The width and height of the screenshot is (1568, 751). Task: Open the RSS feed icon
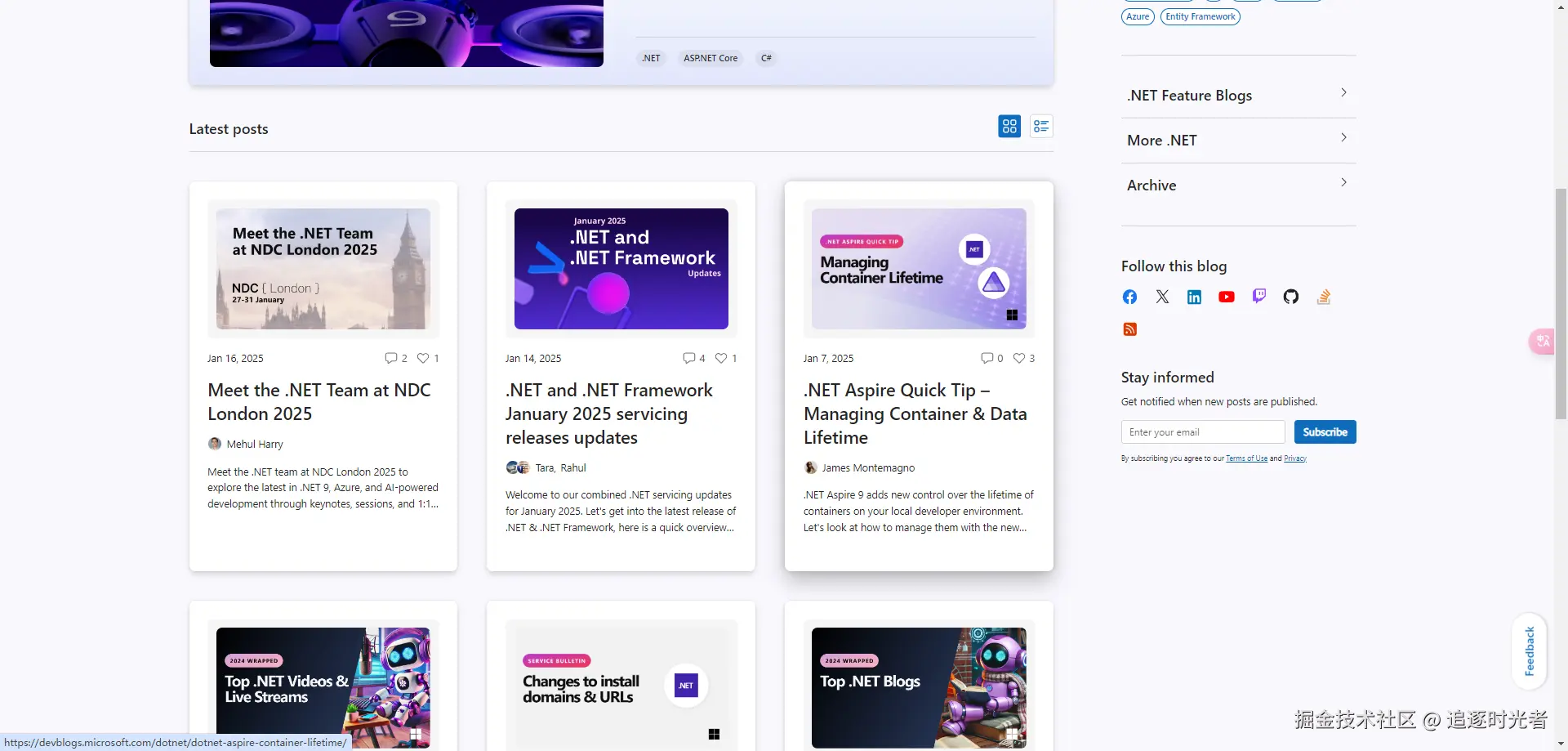coord(1129,329)
